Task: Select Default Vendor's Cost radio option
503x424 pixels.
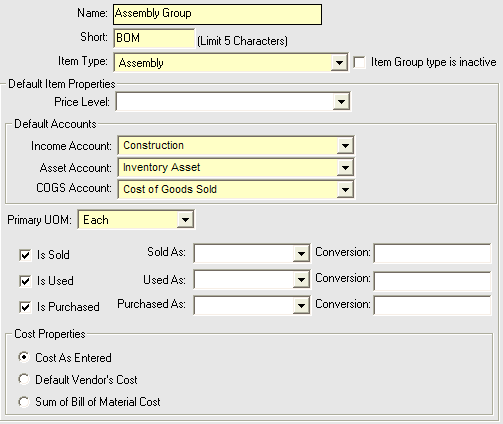Action: click(x=24, y=379)
